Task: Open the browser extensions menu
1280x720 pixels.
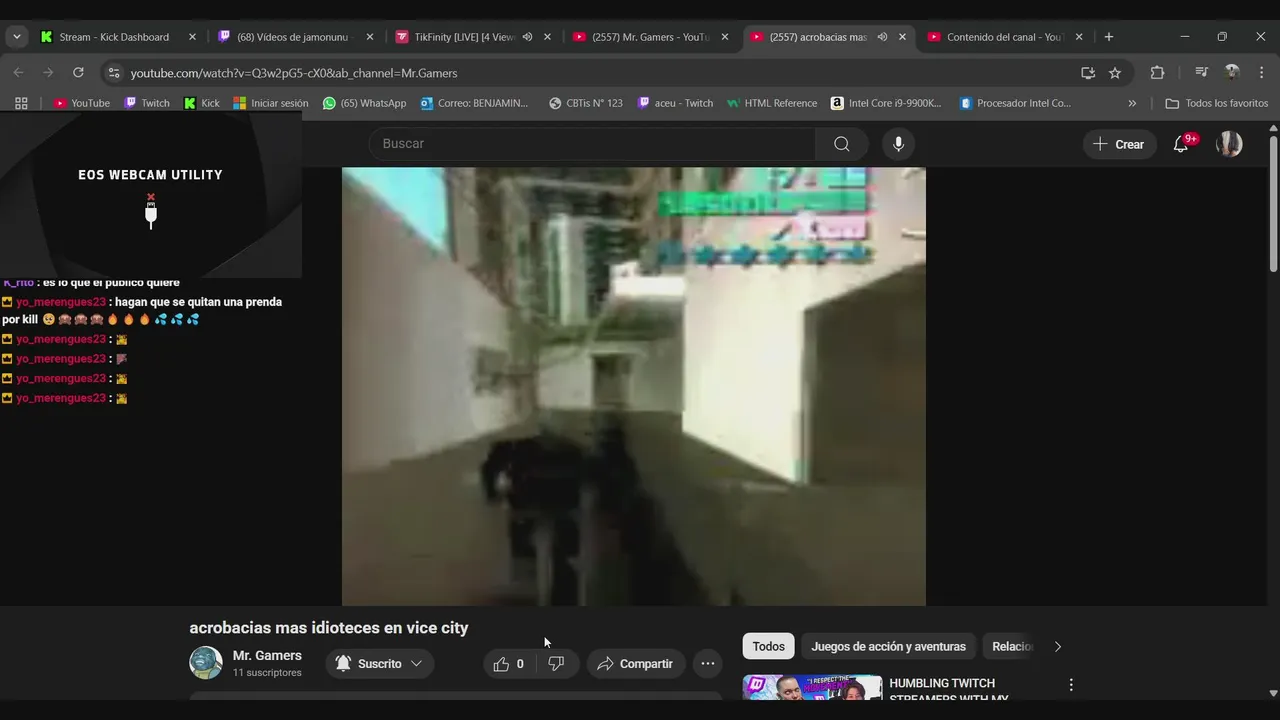Action: pyautogui.click(x=1157, y=73)
